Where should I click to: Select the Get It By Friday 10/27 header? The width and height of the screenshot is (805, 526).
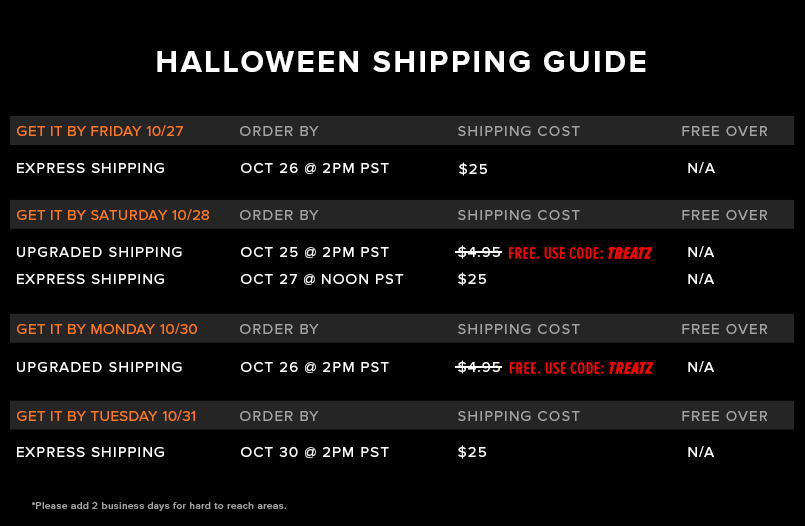(100, 131)
